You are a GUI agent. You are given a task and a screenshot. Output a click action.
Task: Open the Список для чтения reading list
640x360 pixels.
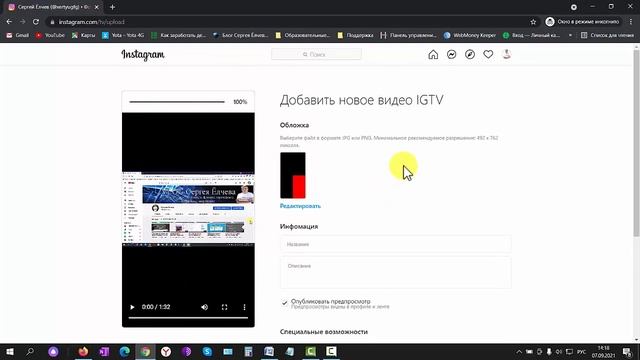(607, 35)
